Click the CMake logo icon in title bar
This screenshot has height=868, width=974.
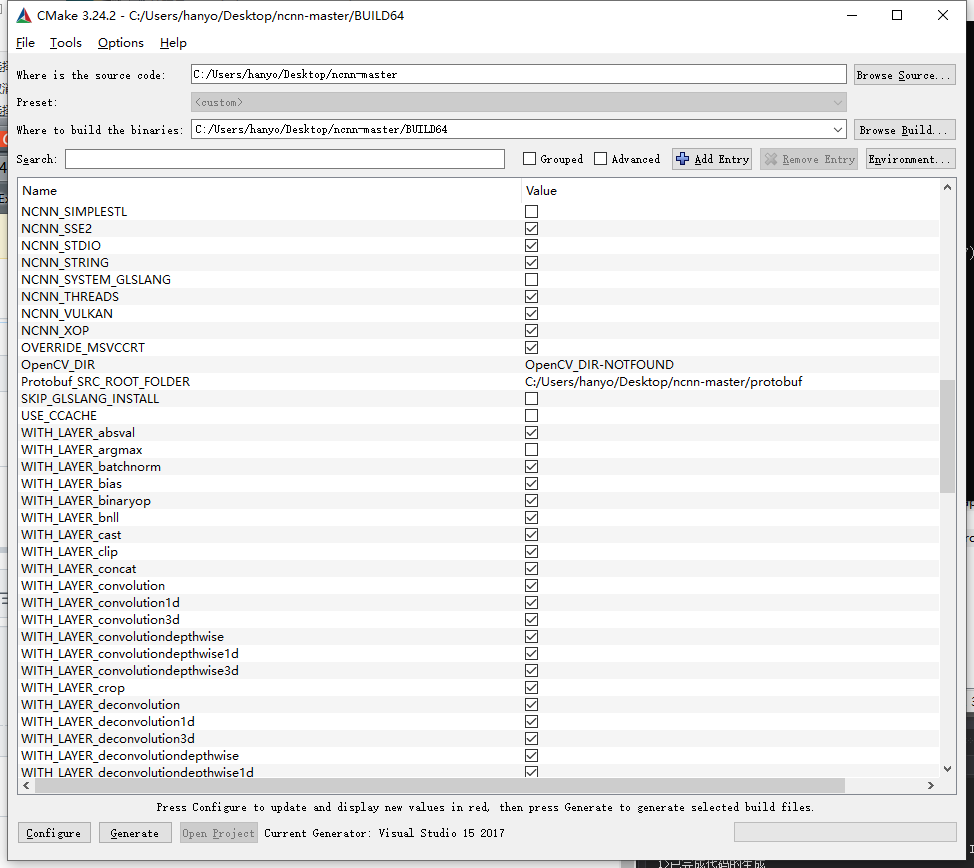click(24, 16)
